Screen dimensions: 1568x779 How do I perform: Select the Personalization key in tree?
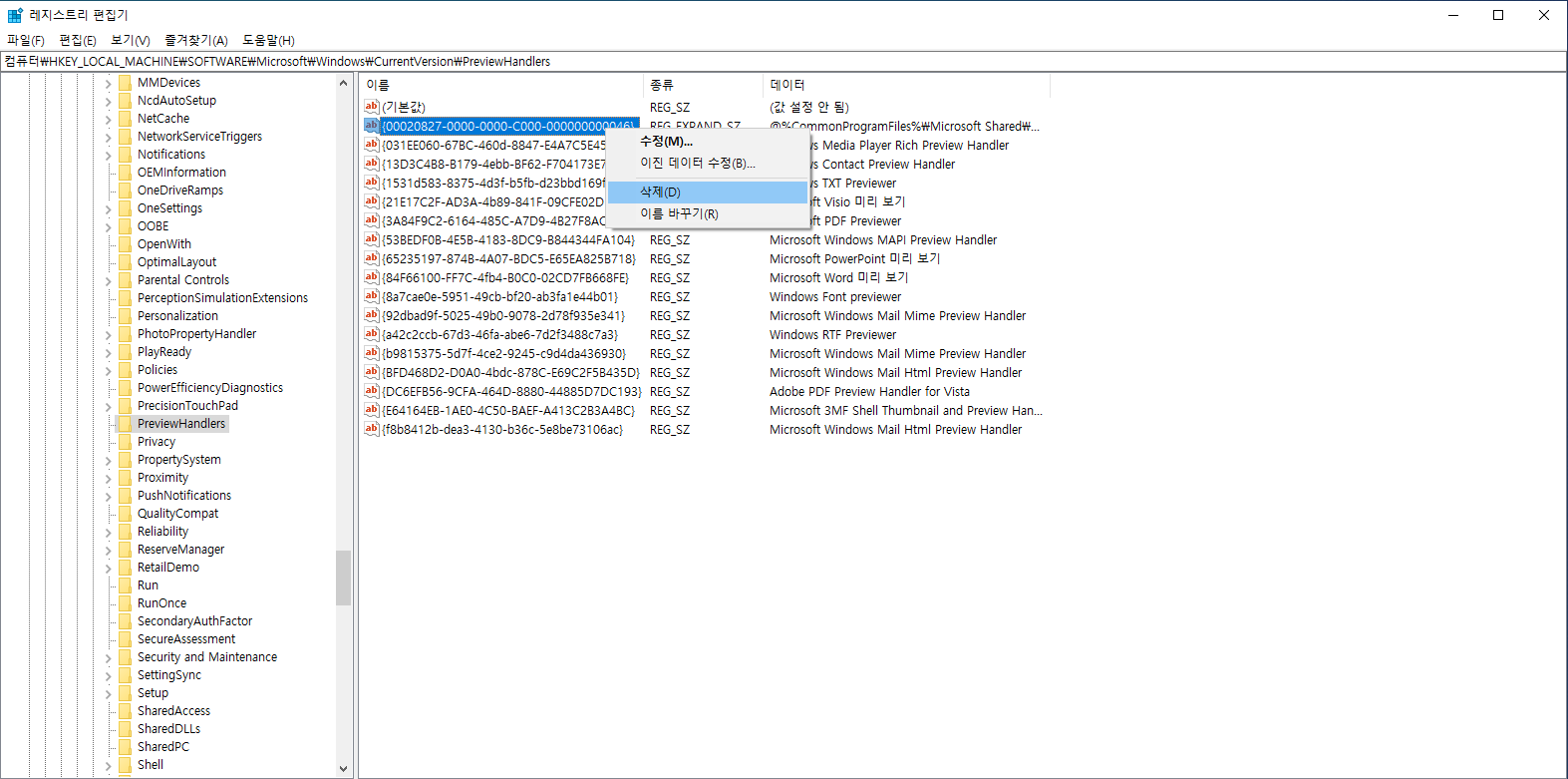click(x=177, y=316)
